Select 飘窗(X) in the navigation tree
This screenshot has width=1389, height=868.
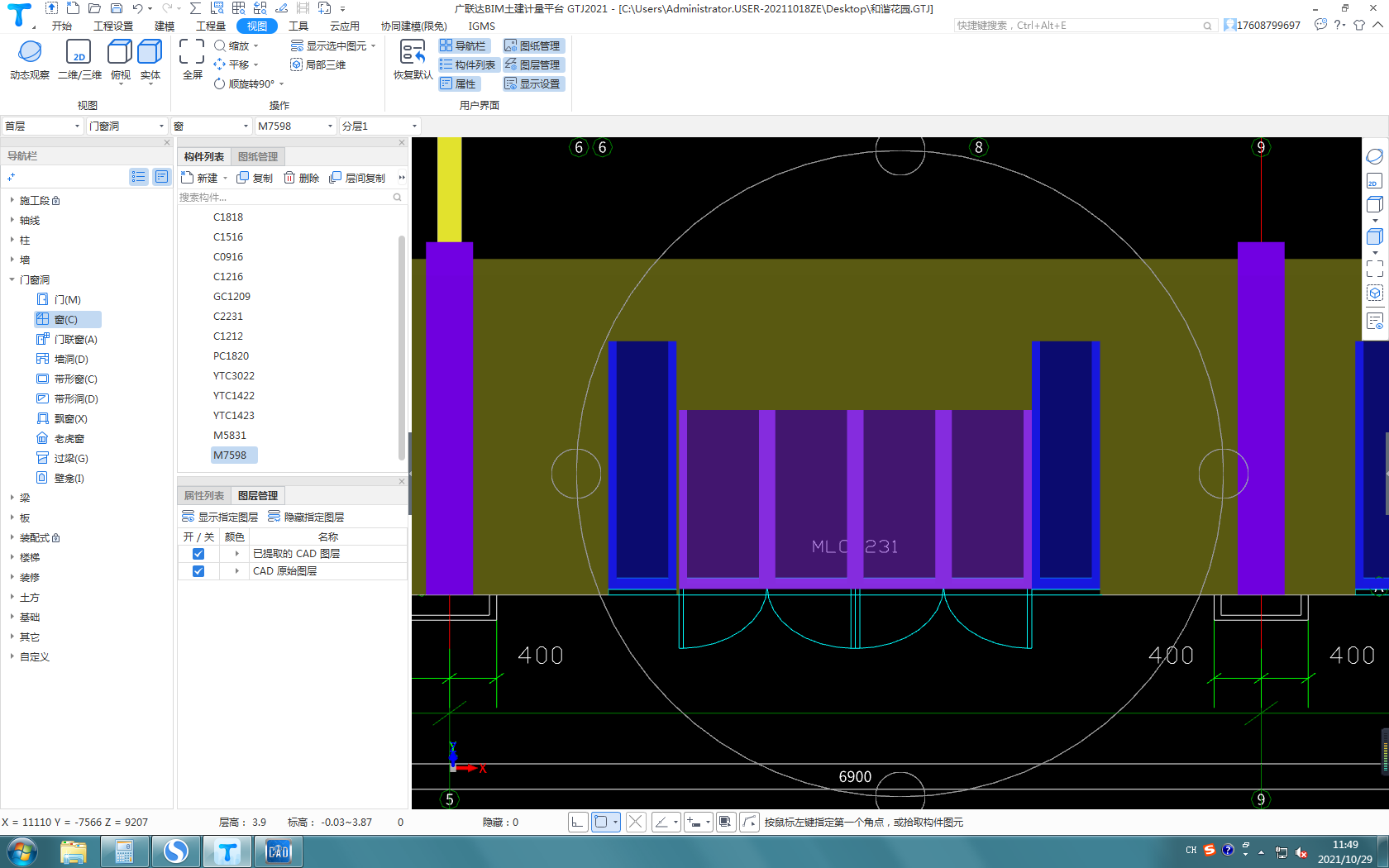click(x=63, y=418)
